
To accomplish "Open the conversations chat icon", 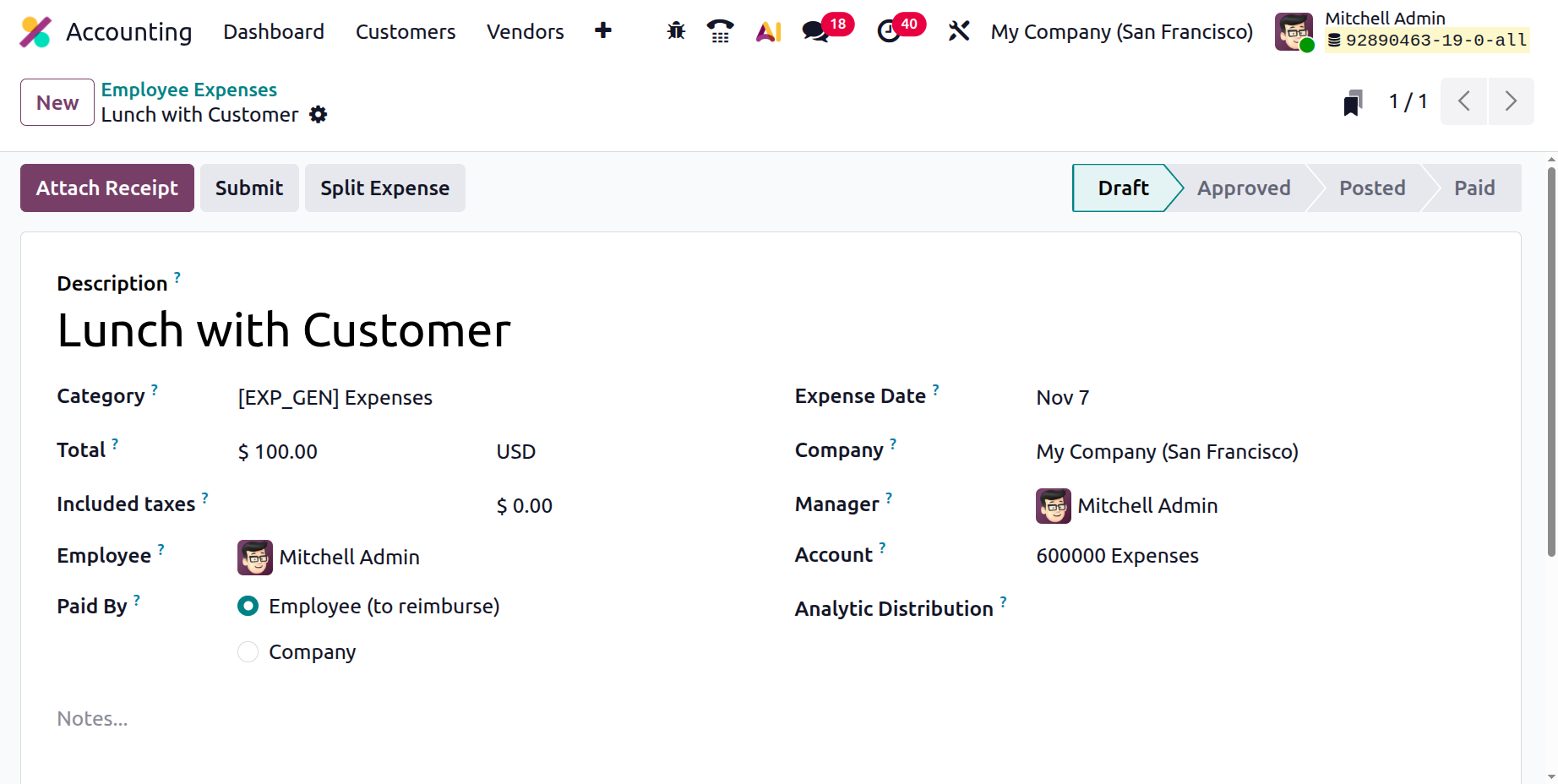I will [815, 31].
